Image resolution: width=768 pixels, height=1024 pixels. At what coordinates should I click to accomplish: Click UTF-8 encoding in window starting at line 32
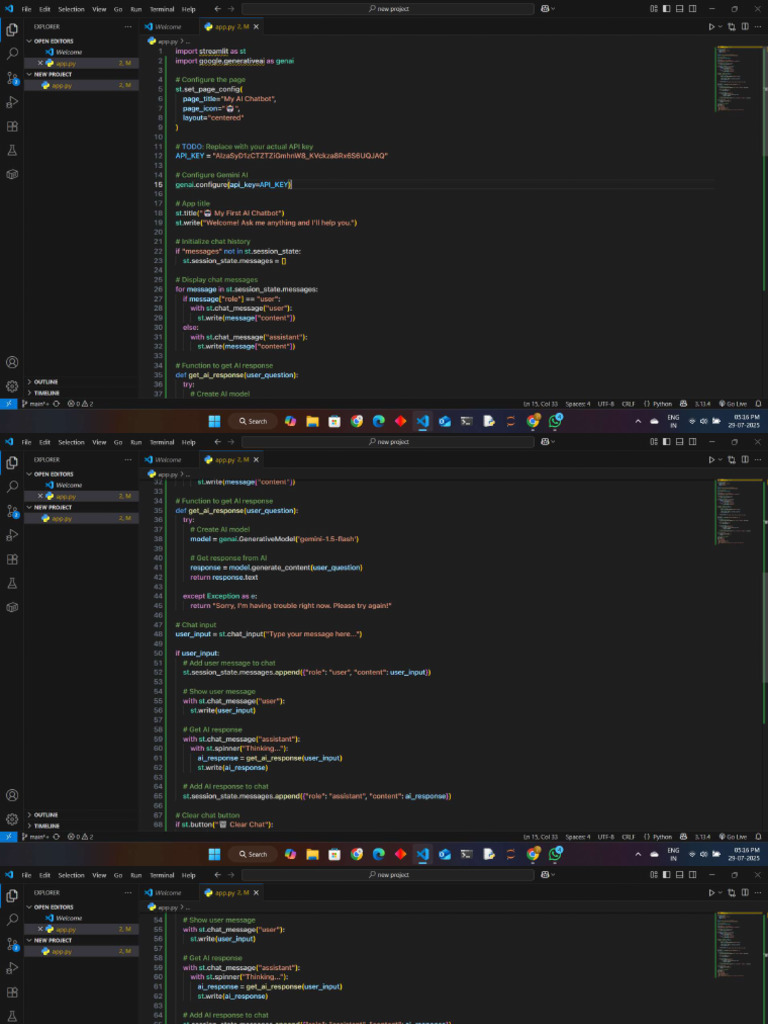coord(606,837)
